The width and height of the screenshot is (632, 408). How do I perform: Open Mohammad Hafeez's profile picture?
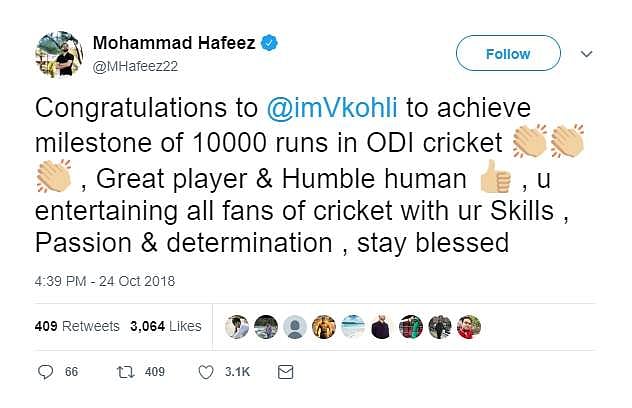59,53
